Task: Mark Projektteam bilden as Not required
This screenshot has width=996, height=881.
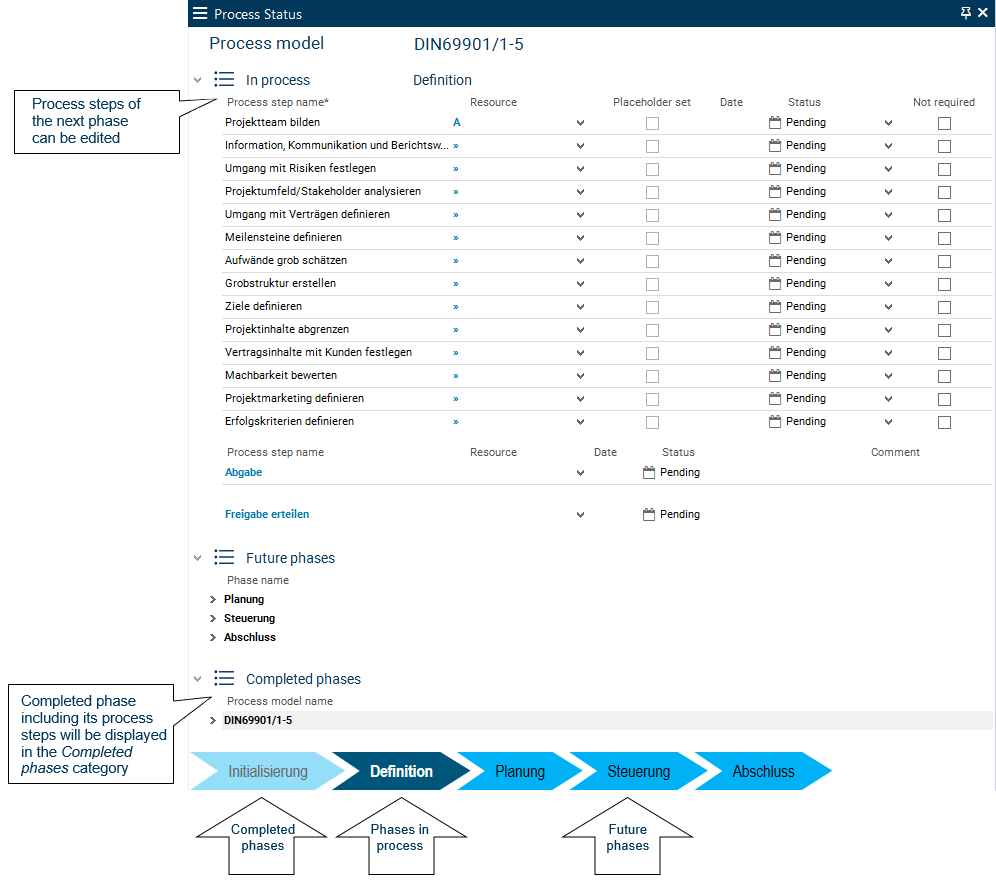Action: pyautogui.click(x=945, y=123)
